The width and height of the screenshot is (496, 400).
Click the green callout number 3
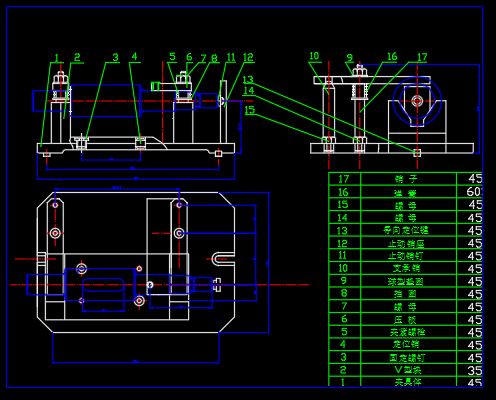(115, 57)
